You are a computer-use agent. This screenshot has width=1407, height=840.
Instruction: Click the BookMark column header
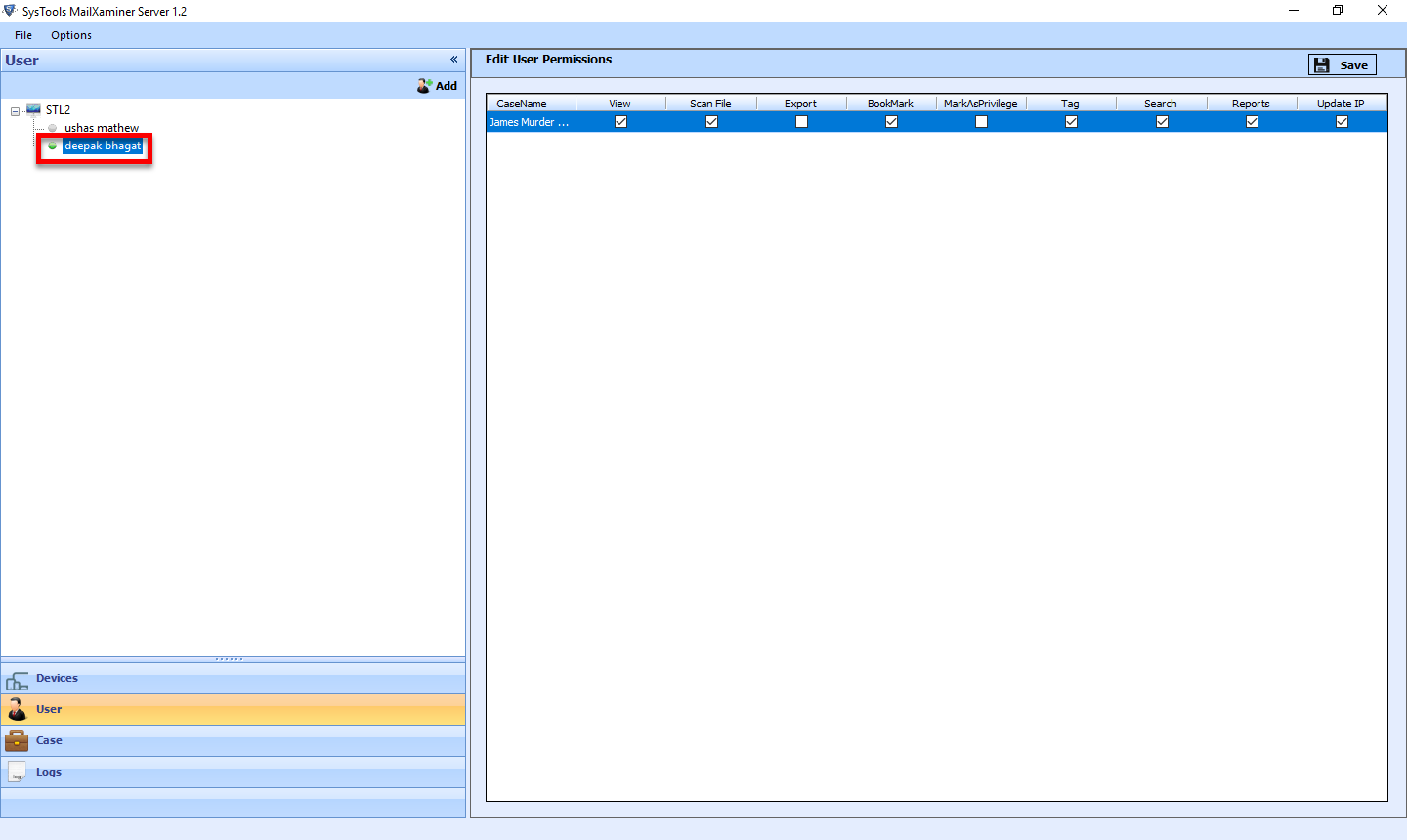(891, 104)
